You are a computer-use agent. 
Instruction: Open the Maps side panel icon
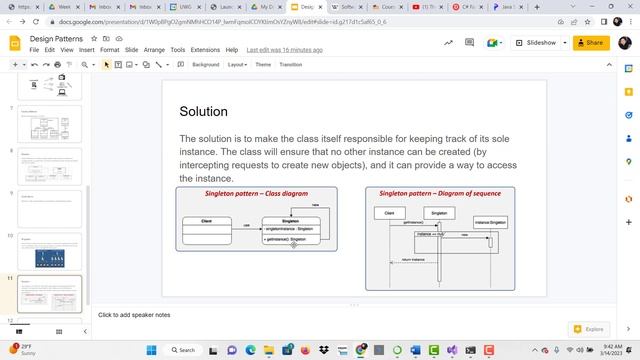pos(629,162)
